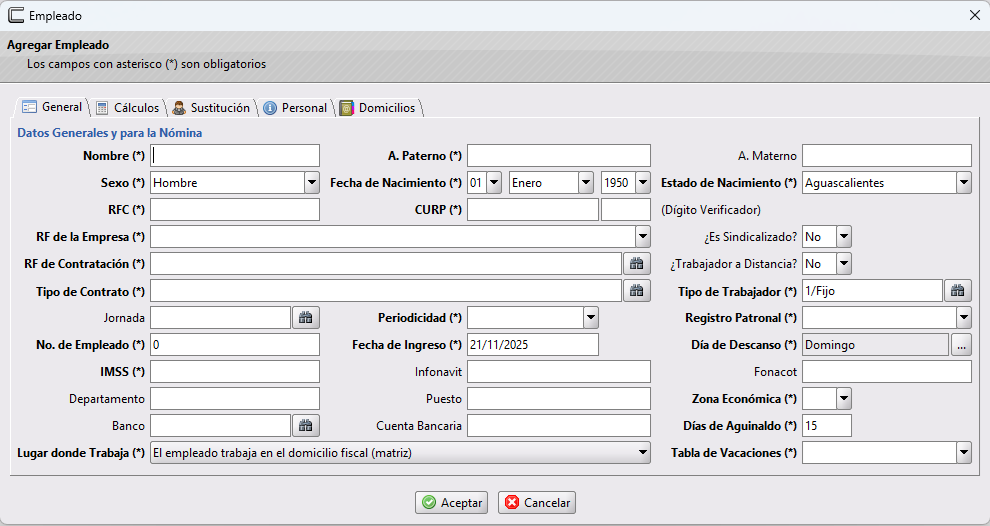Click the Banco input field

(220, 426)
